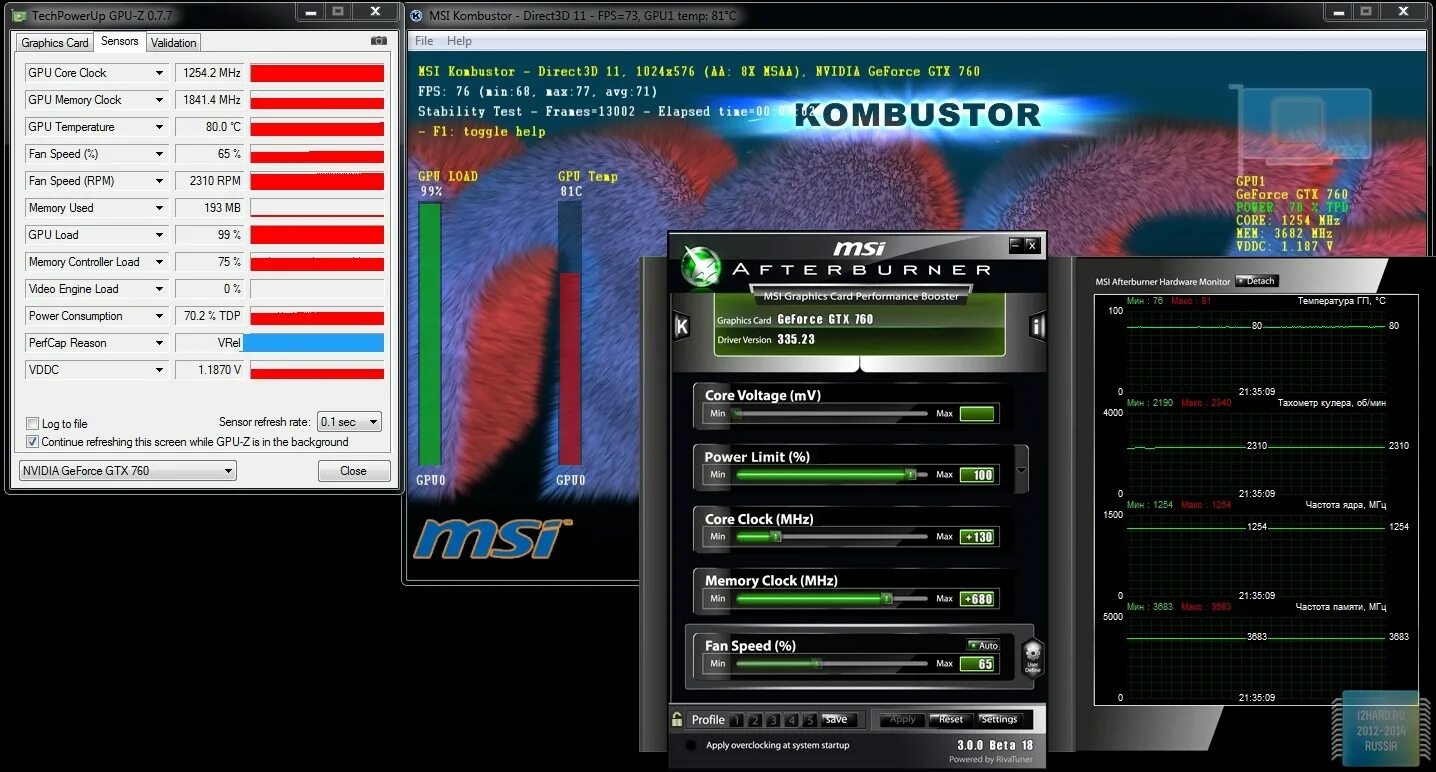Screen dimensions: 1436x772
Task: Toggle the profile lock padlock icon
Action: click(678, 719)
